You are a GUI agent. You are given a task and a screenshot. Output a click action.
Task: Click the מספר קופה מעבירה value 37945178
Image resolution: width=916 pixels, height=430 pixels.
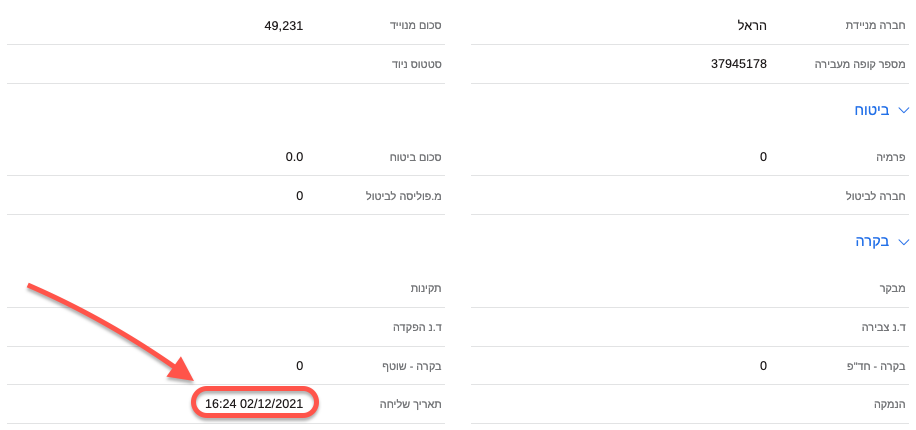[738, 64]
